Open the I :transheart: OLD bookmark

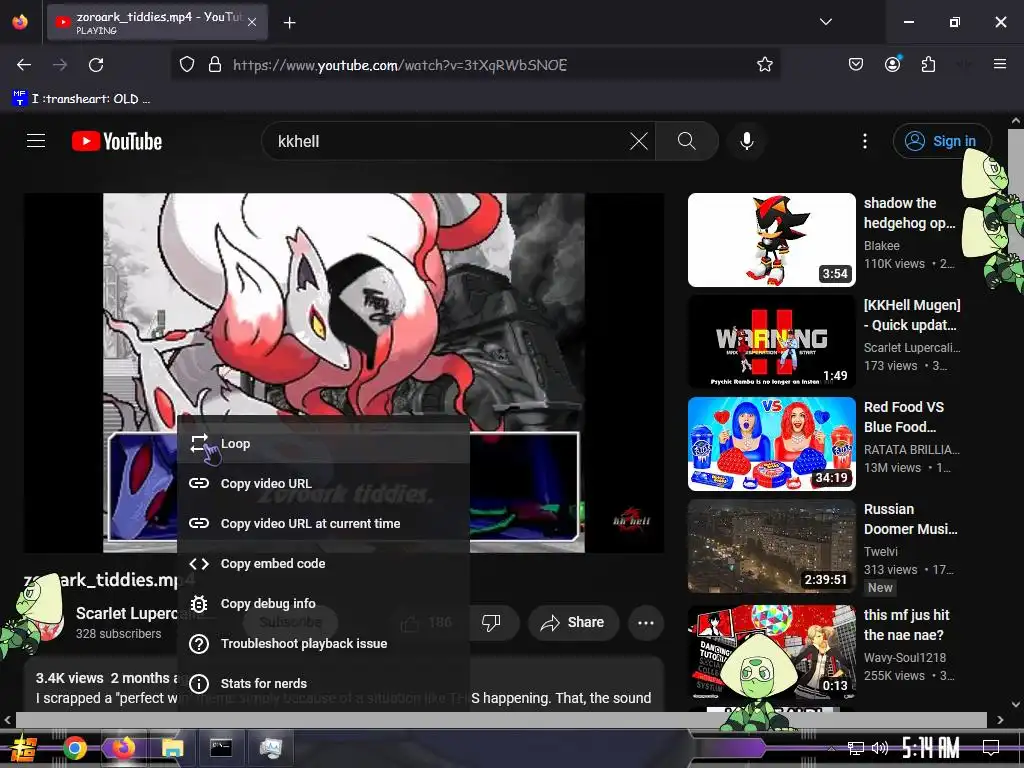click(82, 99)
